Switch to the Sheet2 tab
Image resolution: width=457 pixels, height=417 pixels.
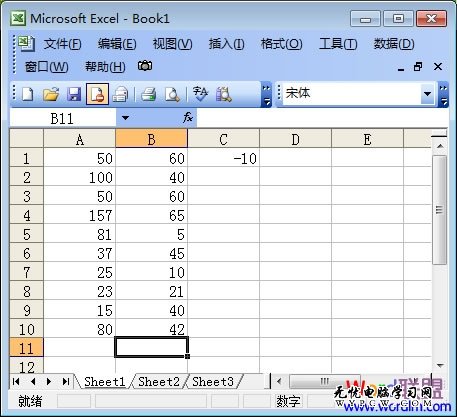pyautogui.click(x=159, y=381)
